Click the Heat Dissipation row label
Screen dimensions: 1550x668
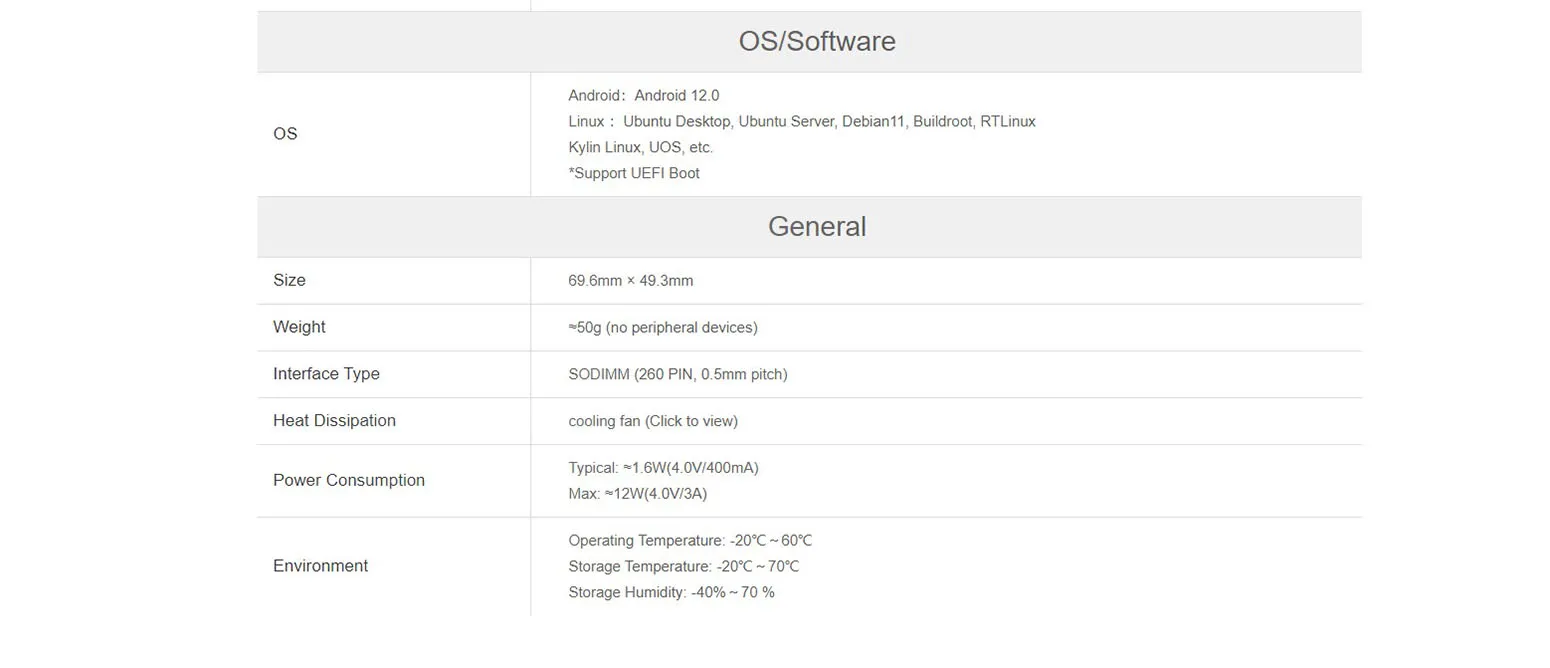tap(334, 421)
